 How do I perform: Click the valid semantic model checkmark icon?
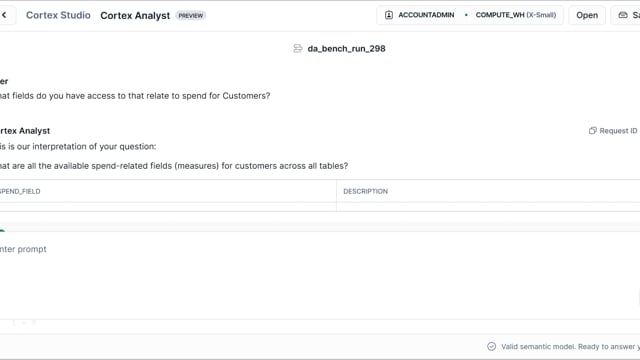tap(491, 347)
